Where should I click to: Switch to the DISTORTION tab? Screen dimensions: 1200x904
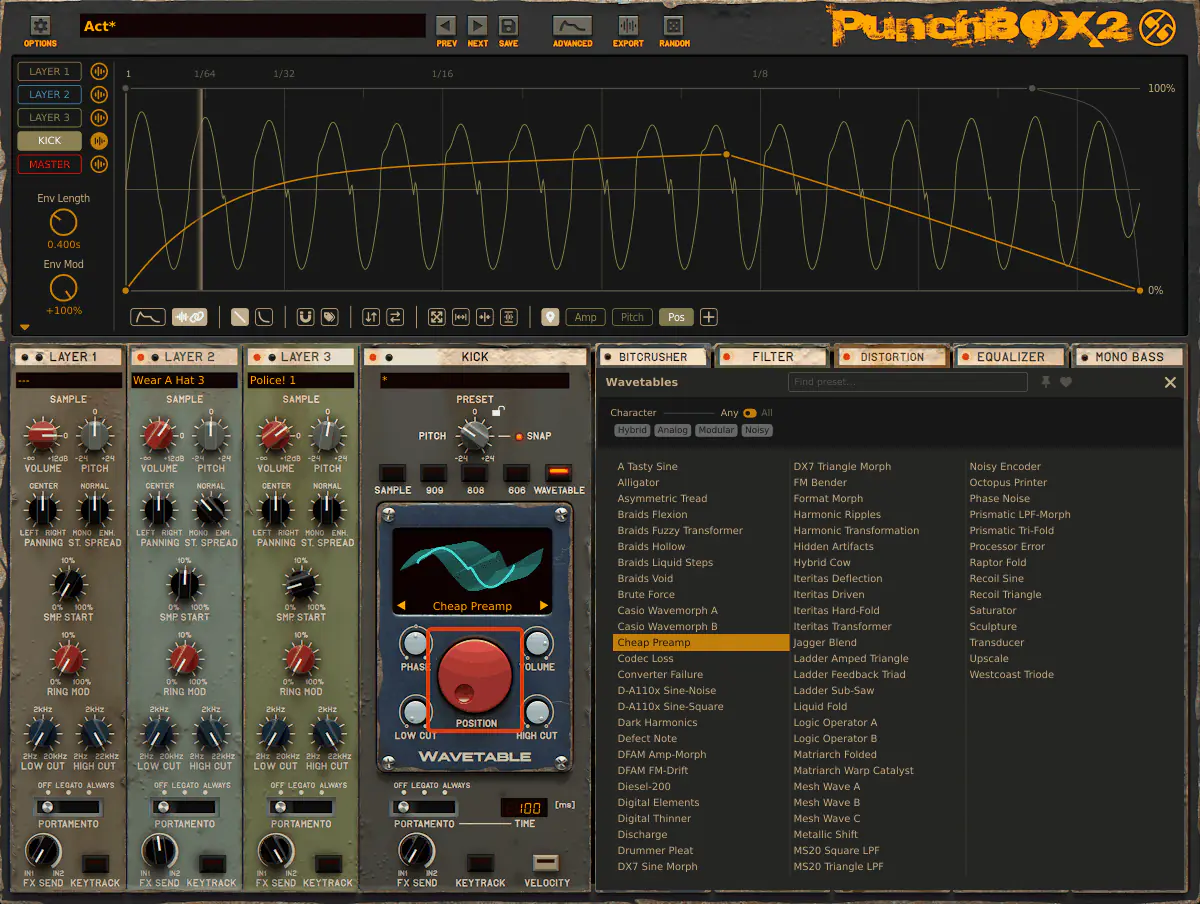[x=892, y=357]
